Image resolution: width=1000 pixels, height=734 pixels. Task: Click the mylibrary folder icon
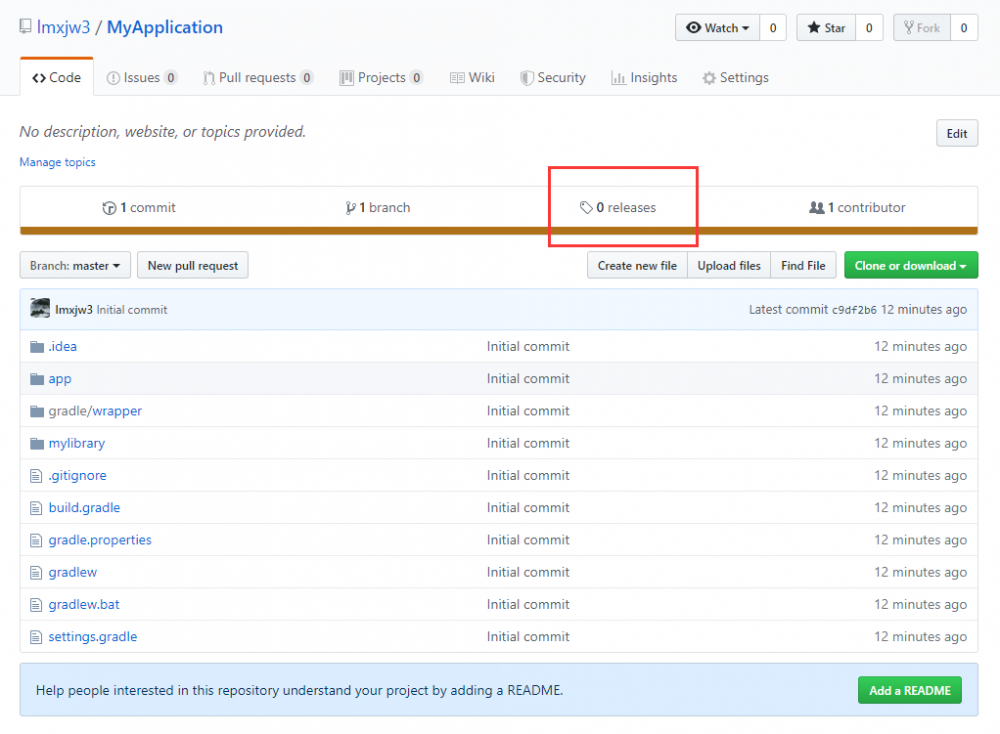(37, 443)
